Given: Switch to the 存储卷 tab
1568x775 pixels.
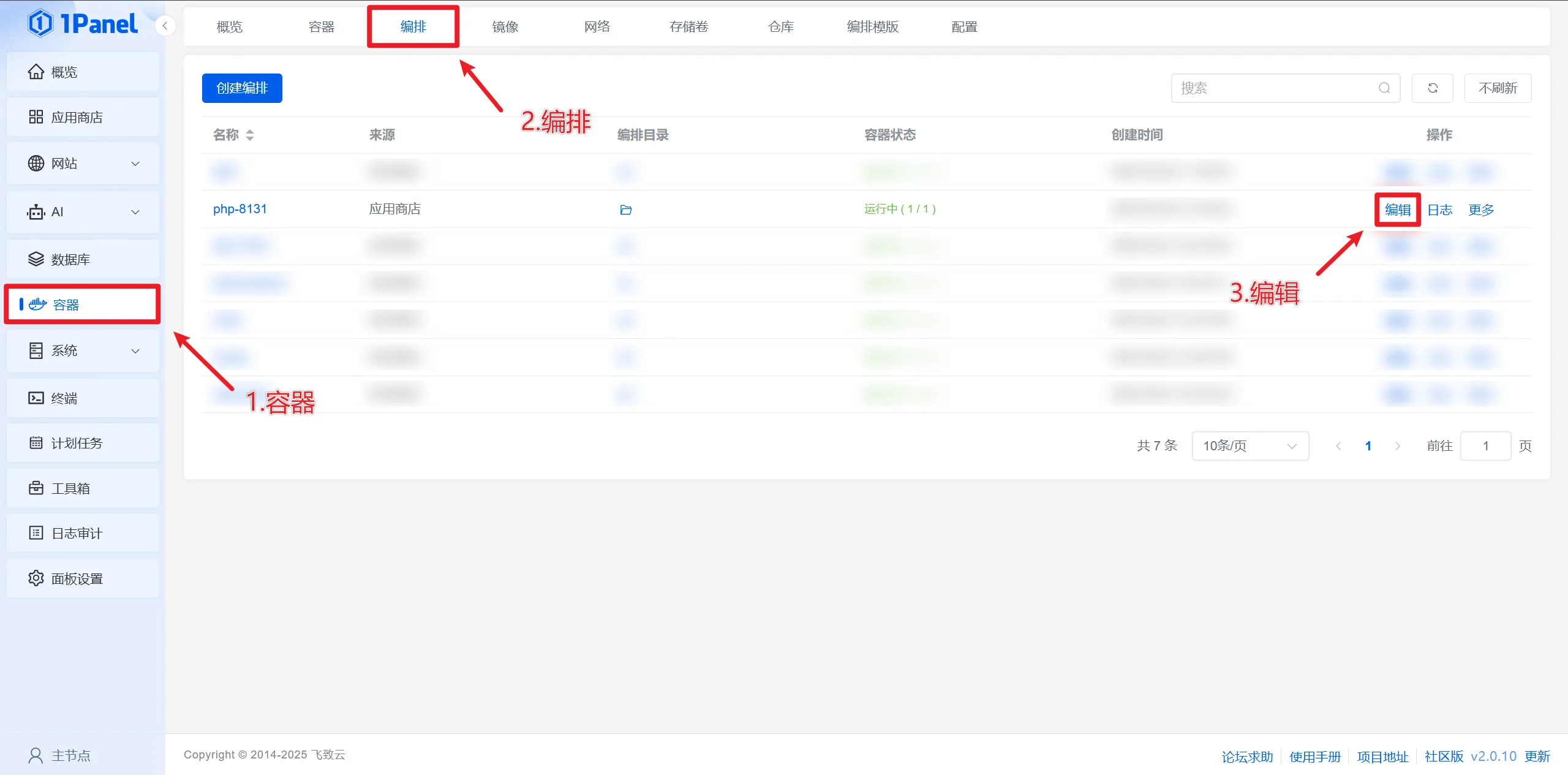Looking at the screenshot, I should coord(688,26).
